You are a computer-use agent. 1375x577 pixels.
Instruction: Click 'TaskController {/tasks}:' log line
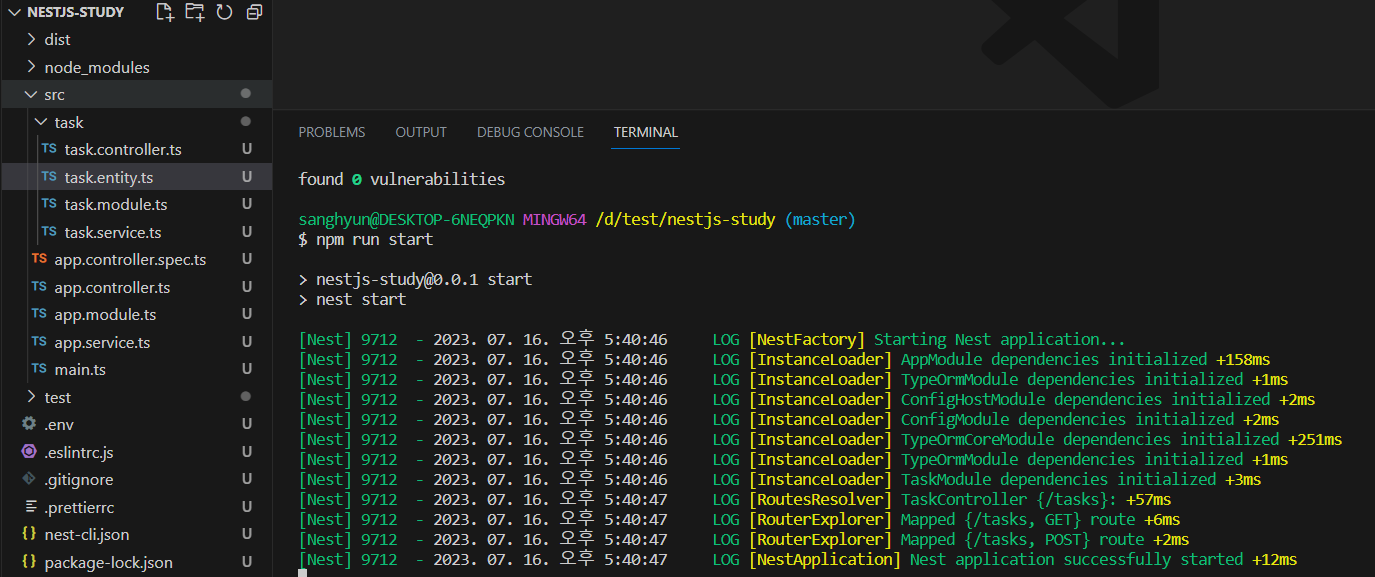point(1009,500)
